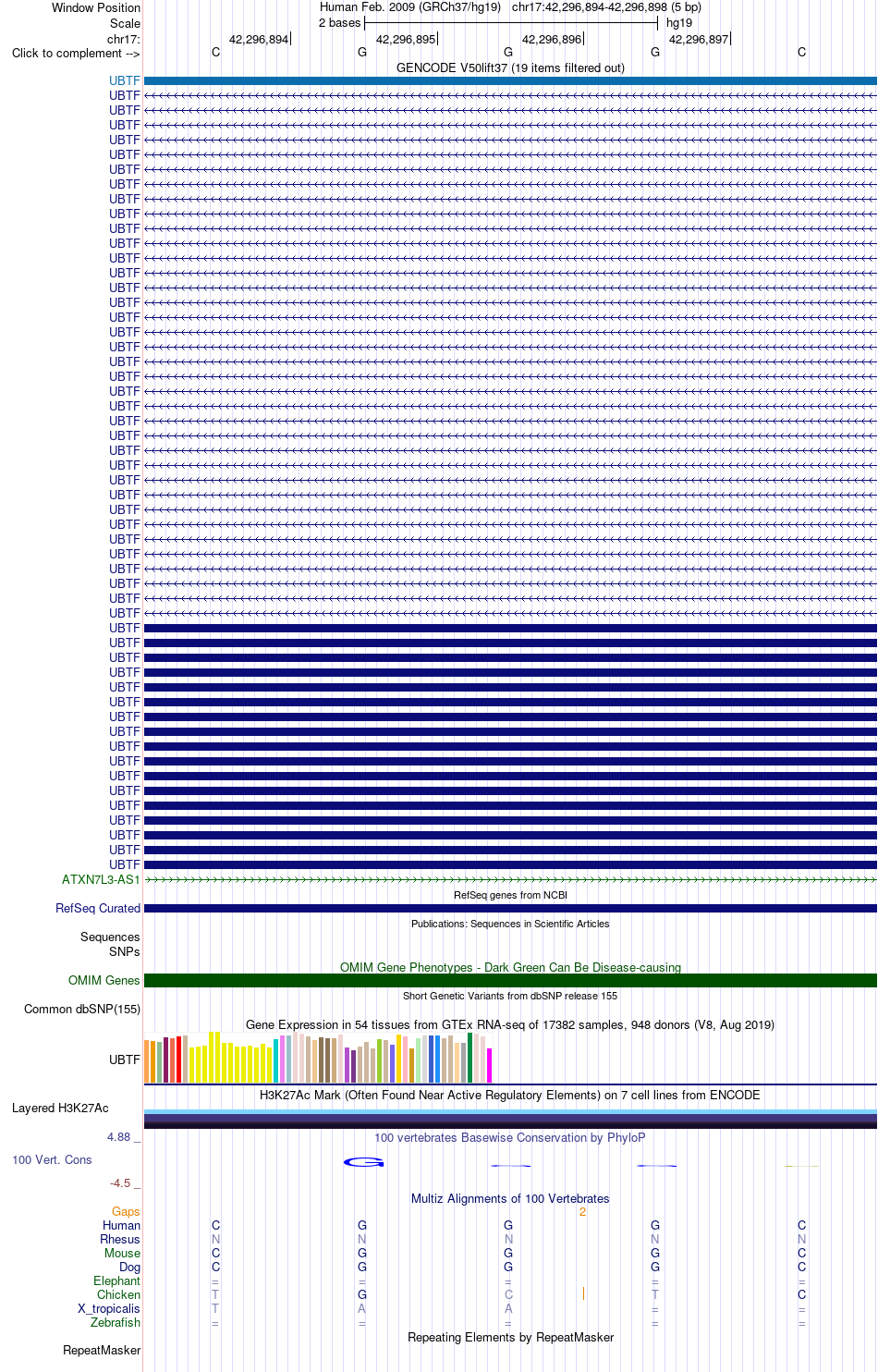878x1372 pixels.
Task: Click the orange Gaps label
Action: click(126, 1211)
